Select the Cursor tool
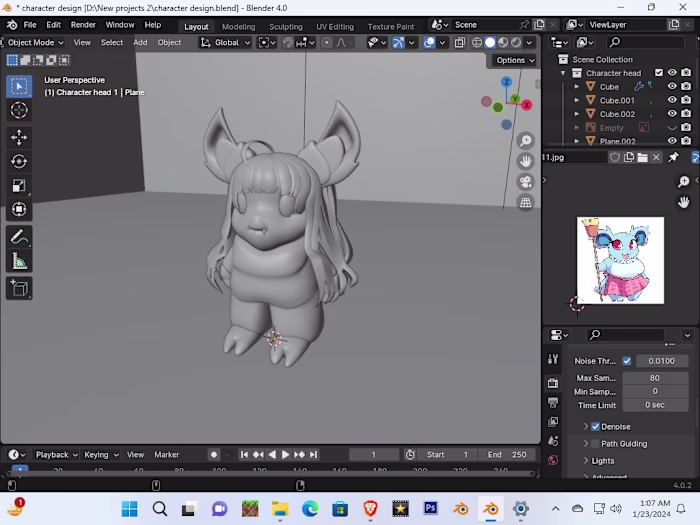The width and height of the screenshot is (700, 525). (19, 110)
